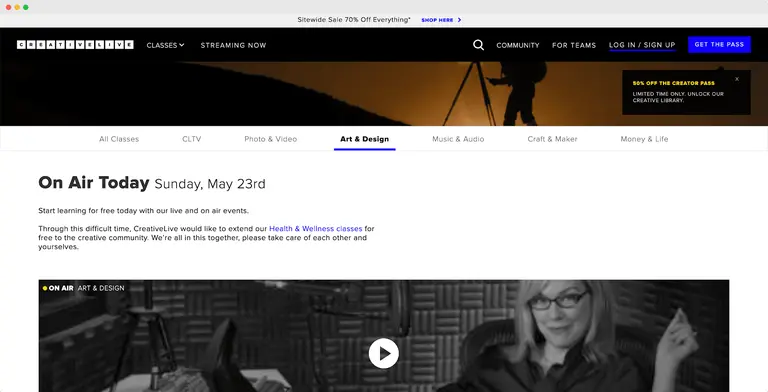Expand the Classes dropdown menu
Image resolution: width=768 pixels, height=392 pixels.
pos(166,45)
